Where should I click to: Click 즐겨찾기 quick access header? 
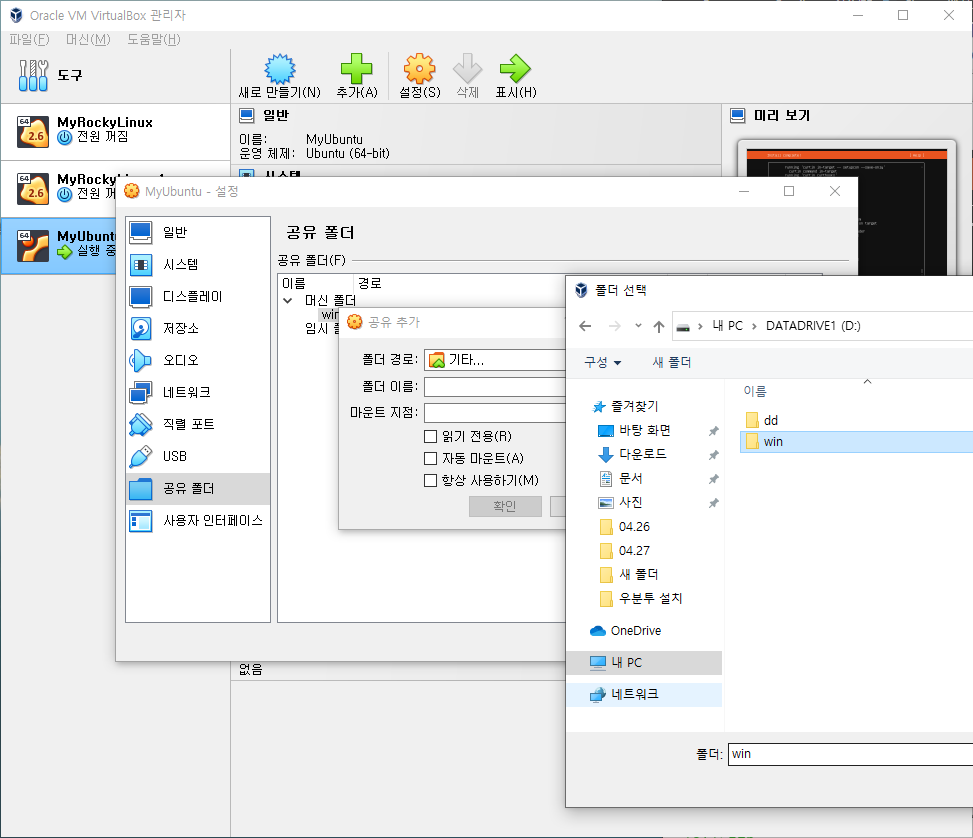pyautogui.click(x=626, y=407)
